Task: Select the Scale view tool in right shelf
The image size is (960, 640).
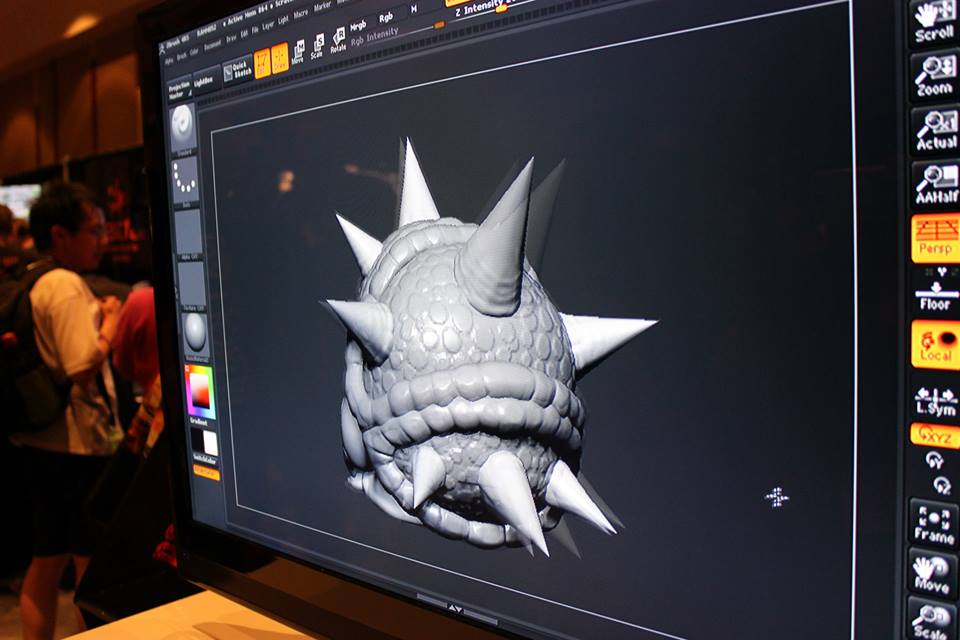Action: 931,620
